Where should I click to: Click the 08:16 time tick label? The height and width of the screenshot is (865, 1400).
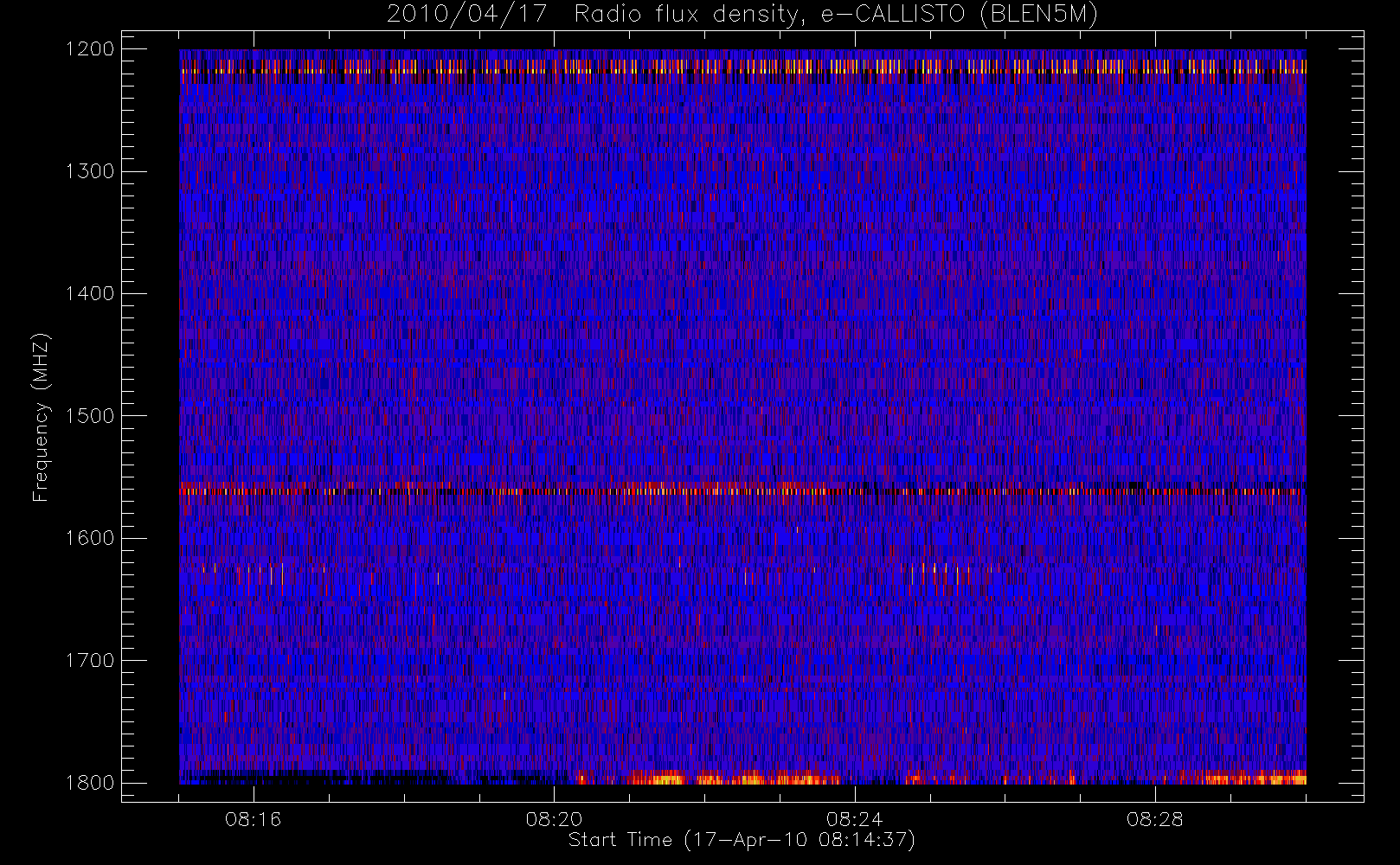(x=254, y=819)
